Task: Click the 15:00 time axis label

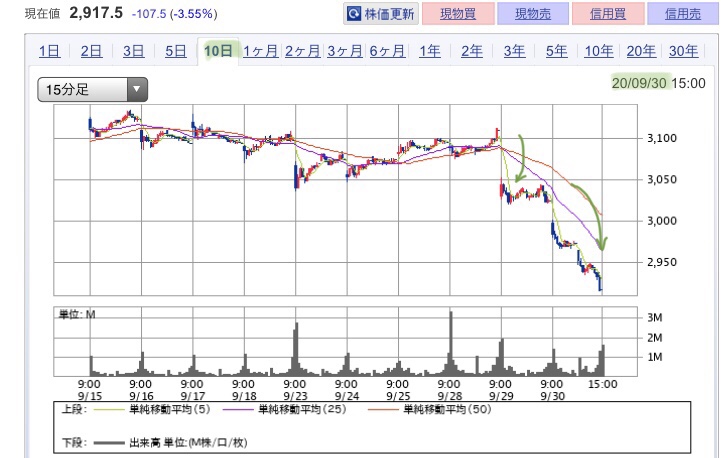Action: [603, 384]
